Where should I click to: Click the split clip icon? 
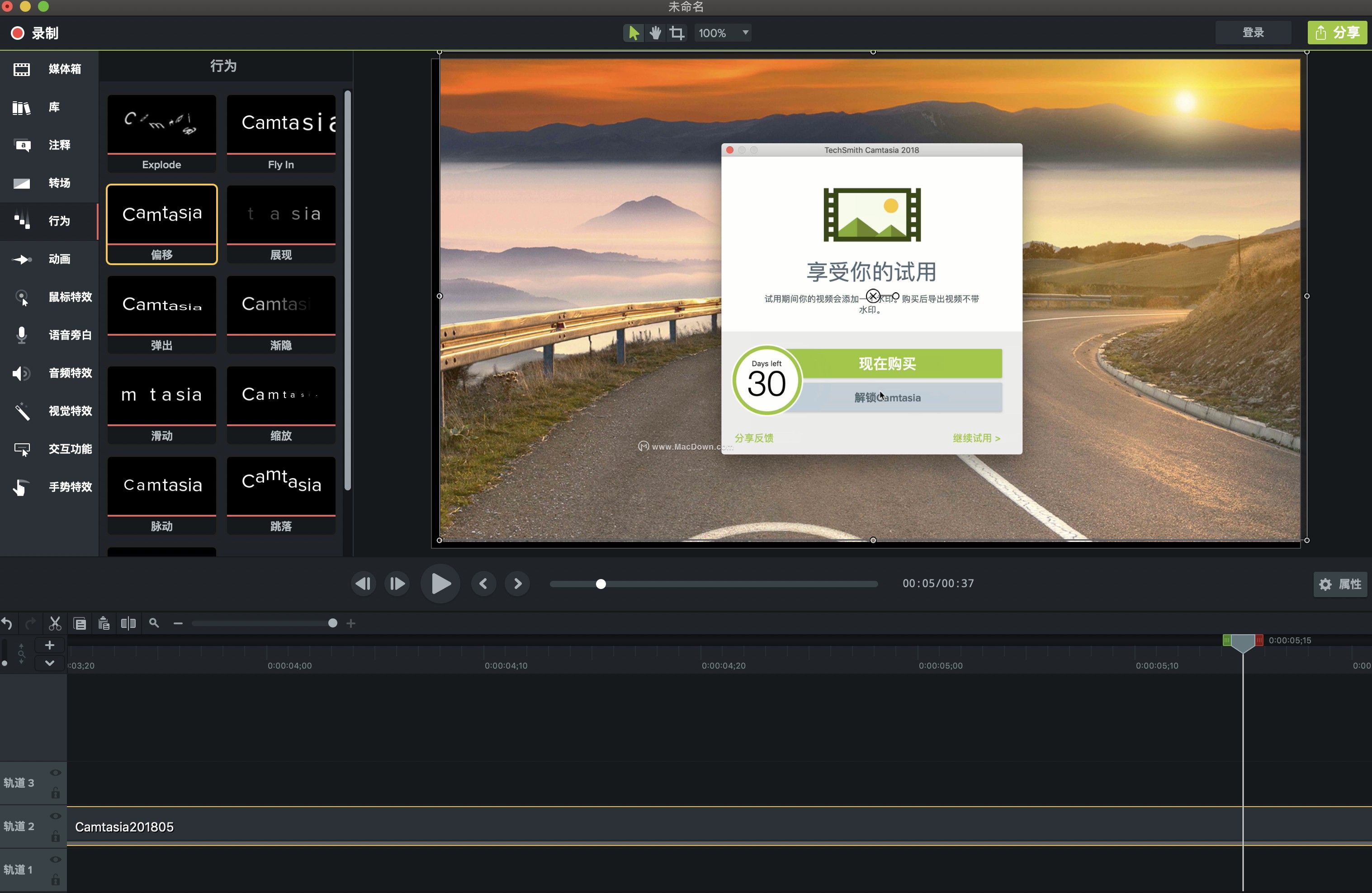pos(128,623)
